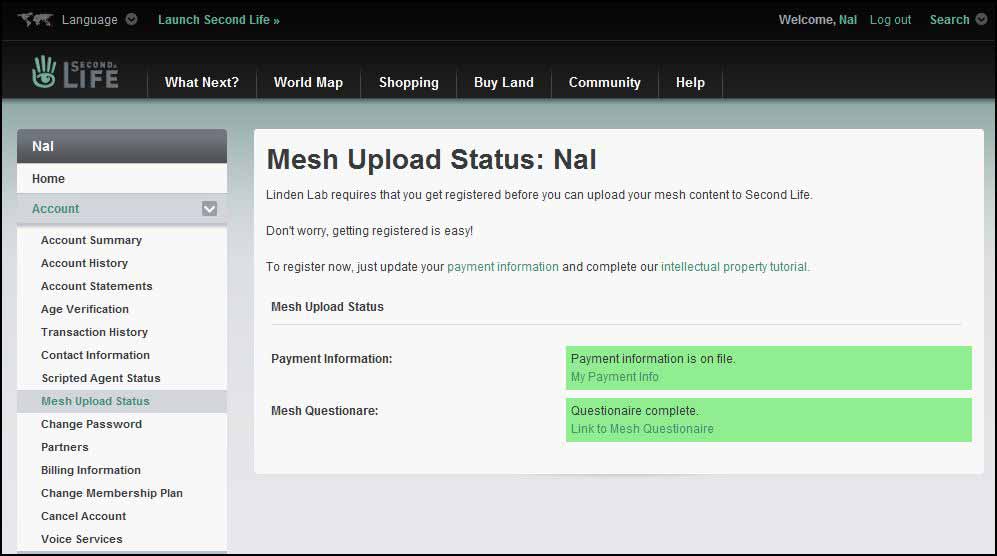The height and width of the screenshot is (556, 997).
Task: Open the Shopping menu item
Action: coord(408,83)
